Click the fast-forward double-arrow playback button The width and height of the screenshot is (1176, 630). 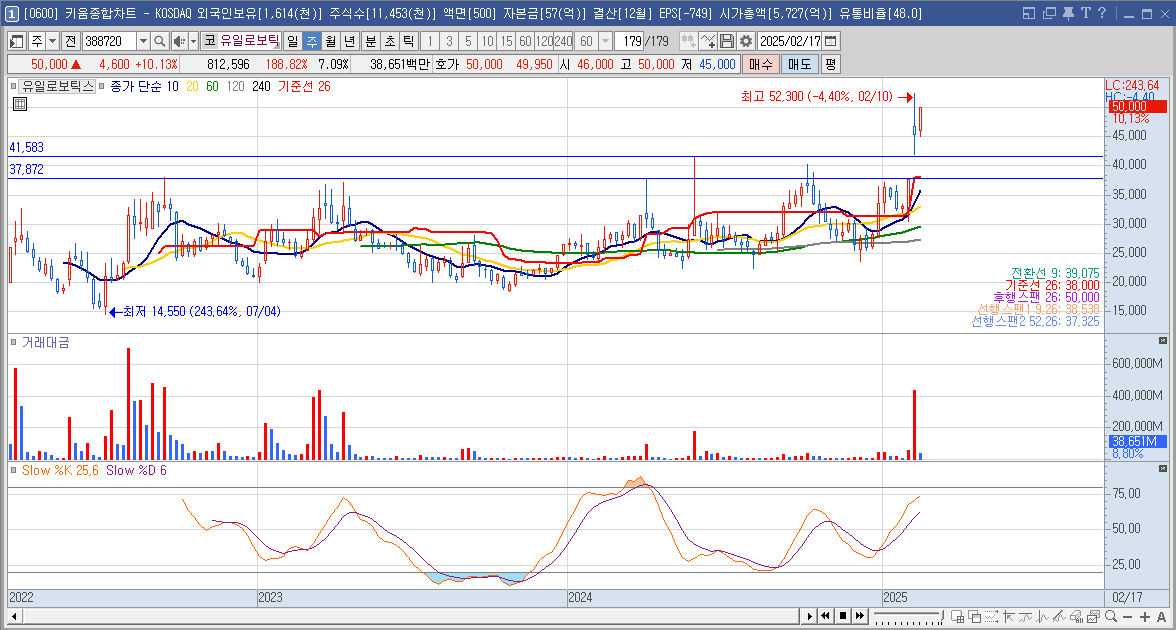coord(860,616)
